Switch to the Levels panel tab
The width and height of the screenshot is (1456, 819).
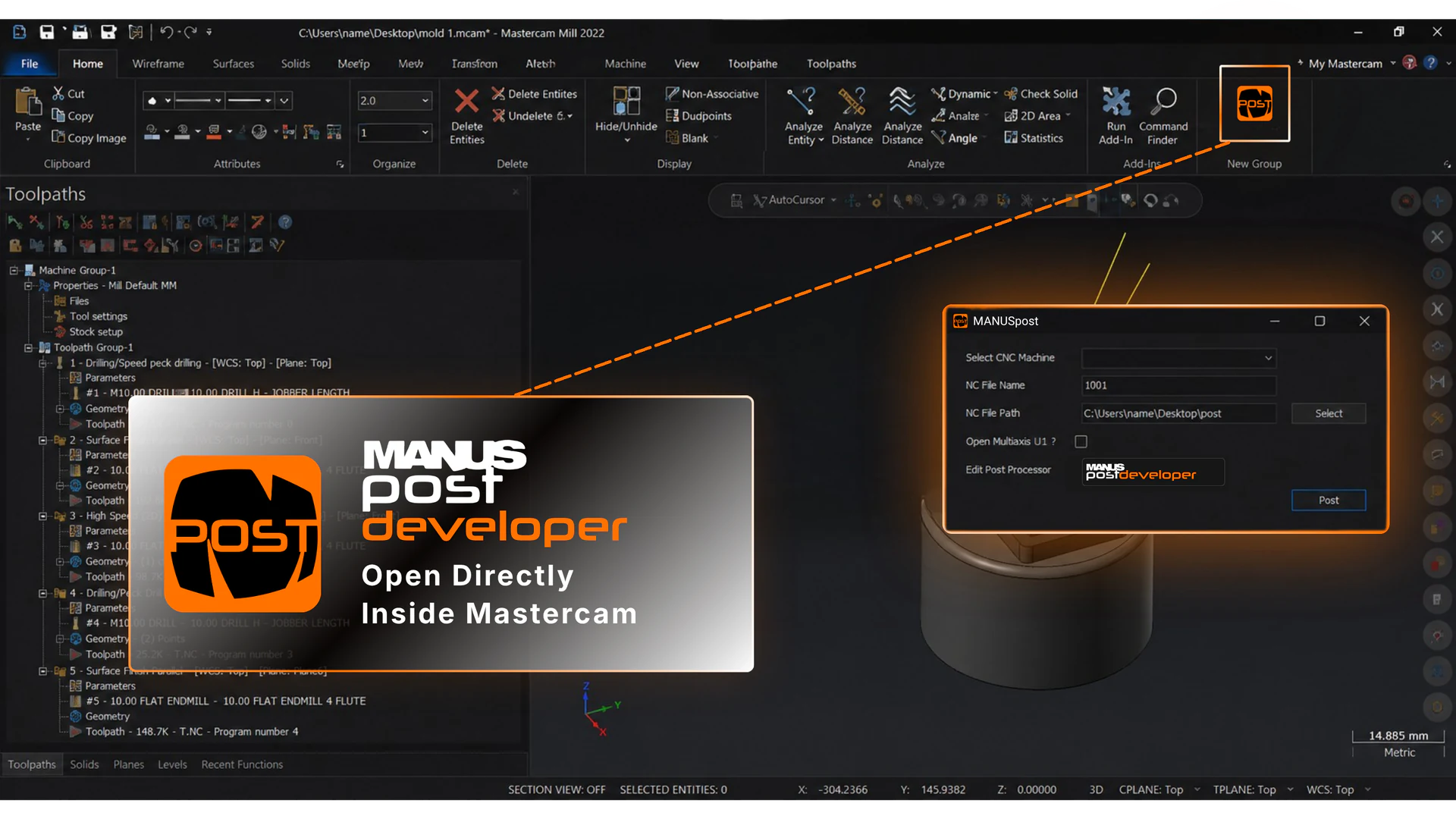click(x=172, y=764)
